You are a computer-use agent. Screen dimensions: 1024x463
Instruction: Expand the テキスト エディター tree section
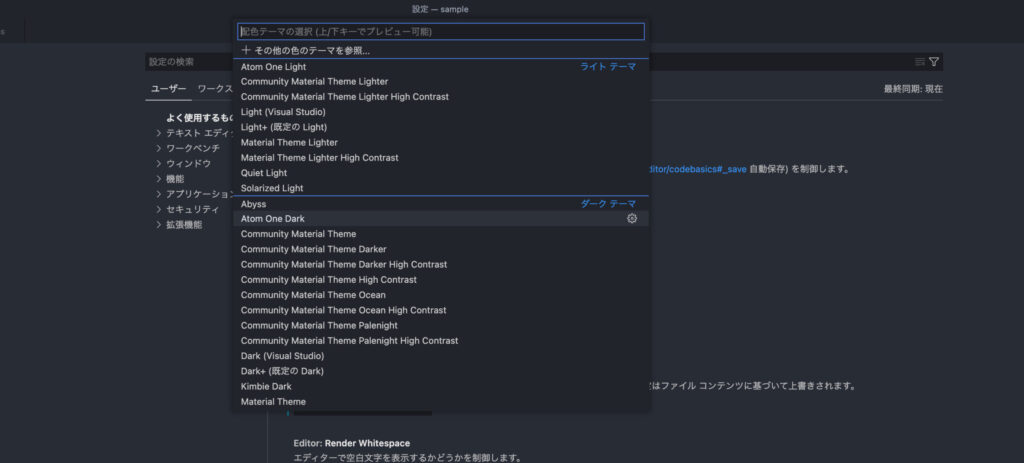point(159,133)
